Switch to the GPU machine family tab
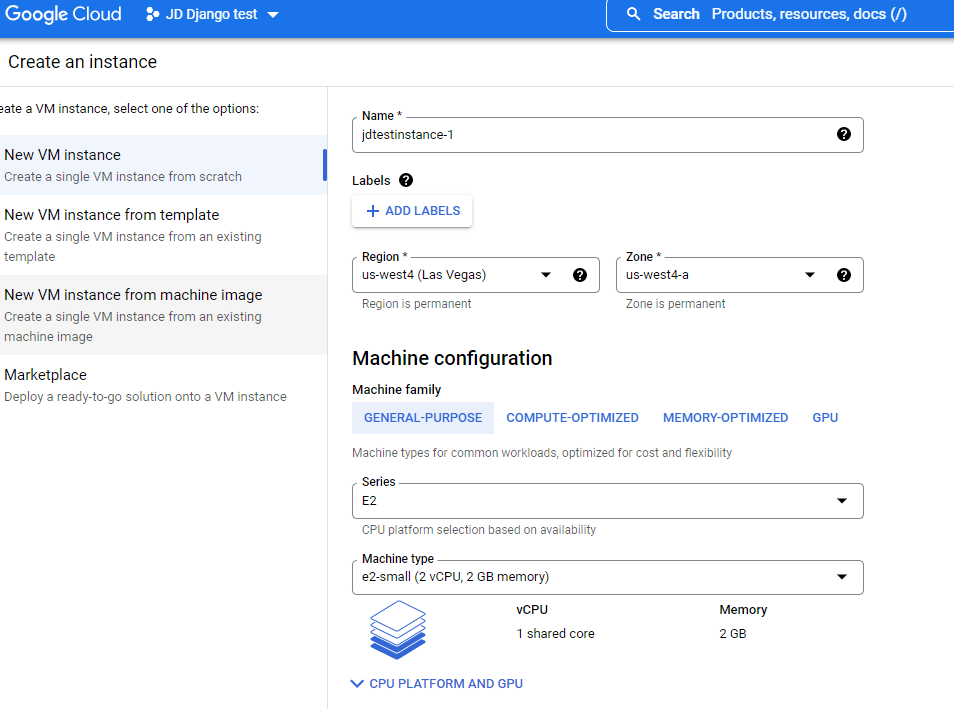Viewport: 954px width, 709px height. [x=825, y=417]
